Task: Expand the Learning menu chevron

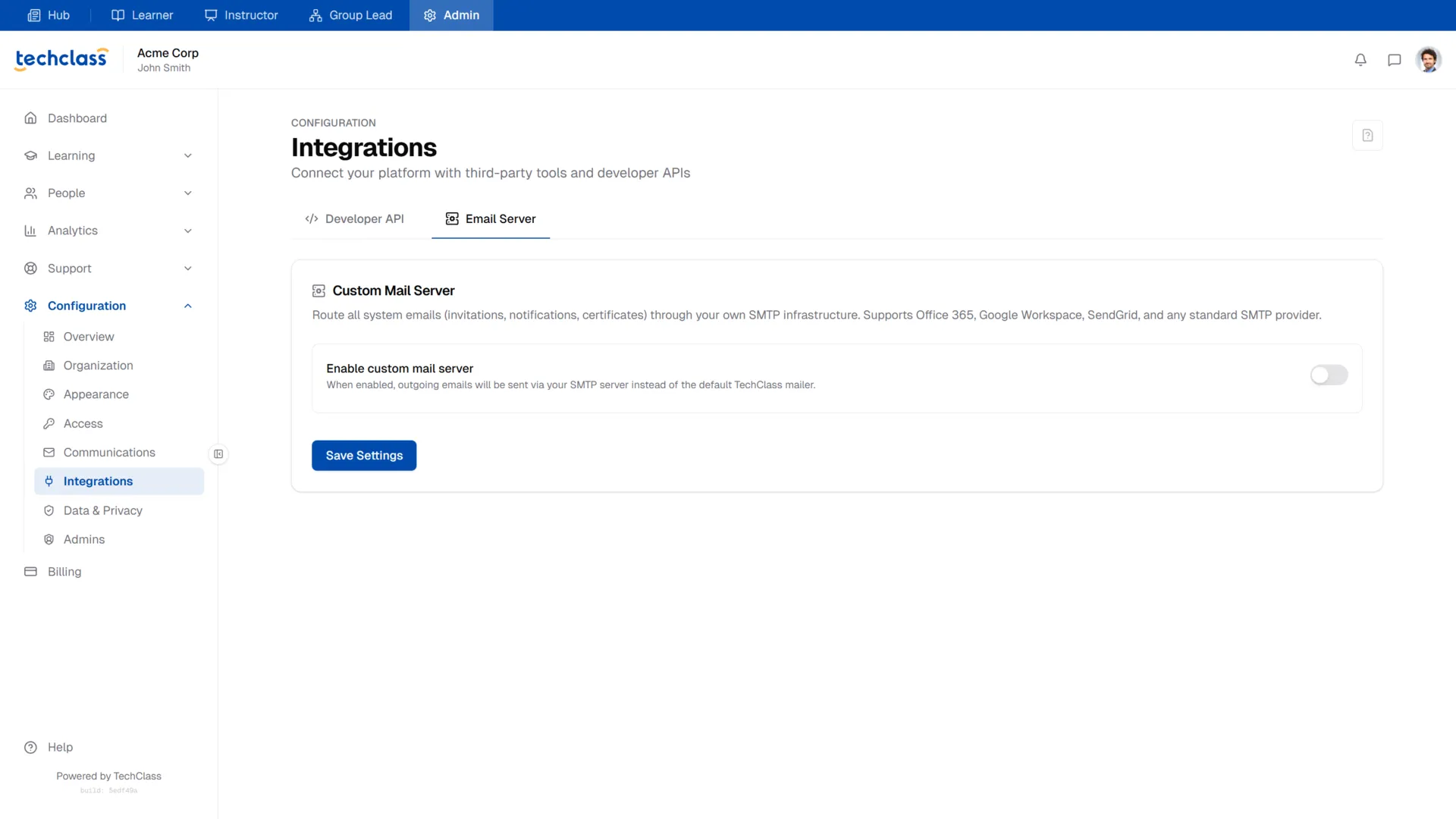Action: click(188, 156)
